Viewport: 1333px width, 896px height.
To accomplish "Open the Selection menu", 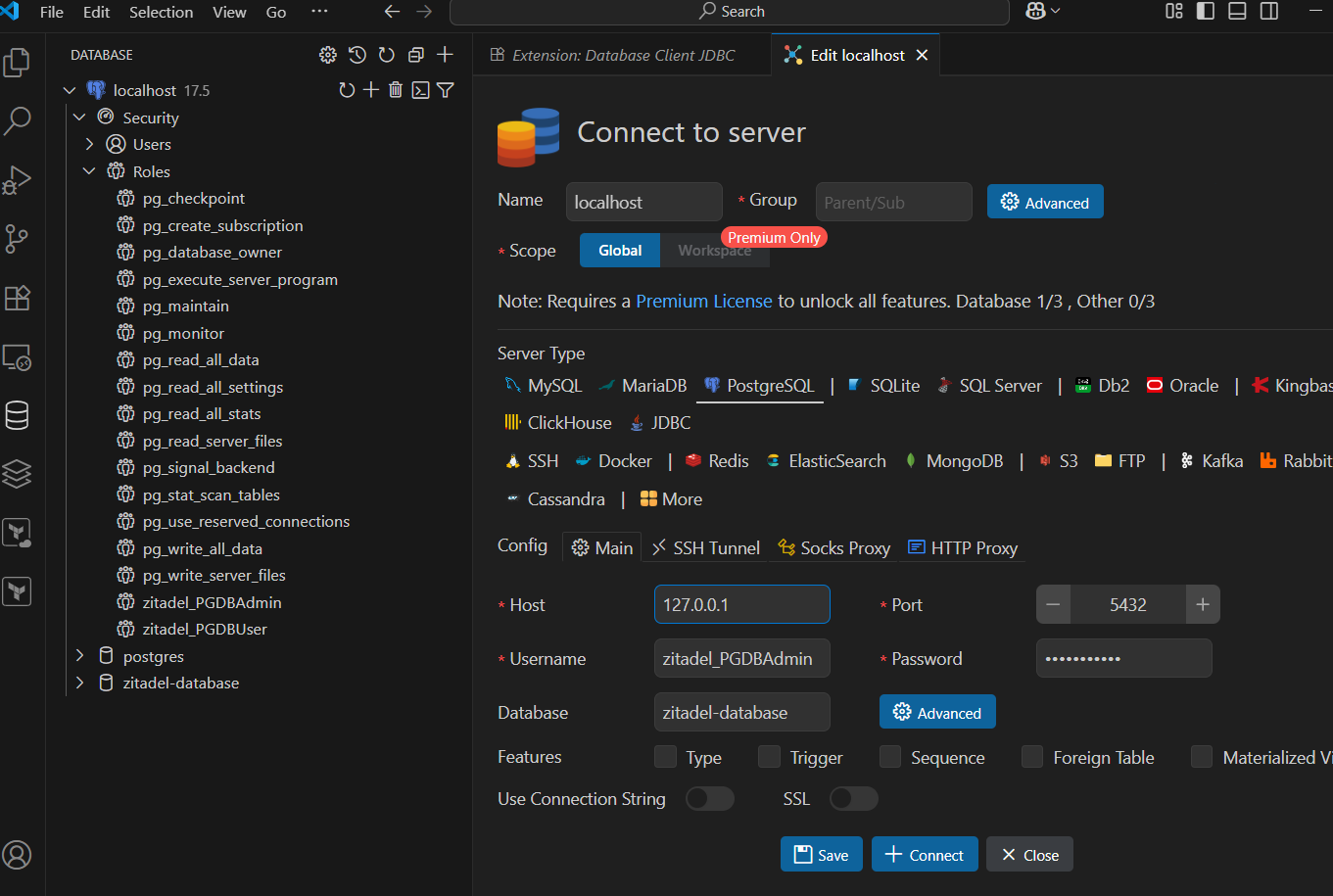I will click(x=161, y=12).
